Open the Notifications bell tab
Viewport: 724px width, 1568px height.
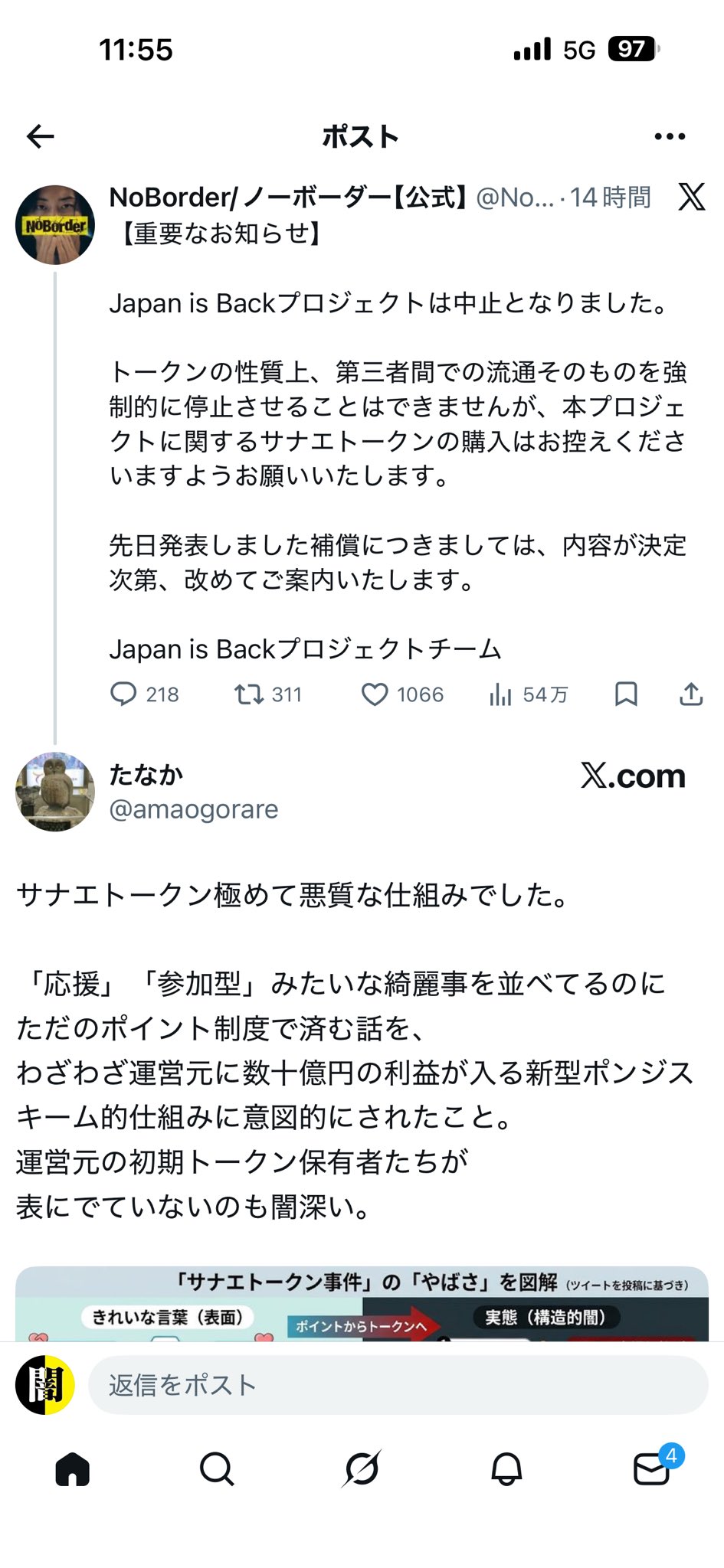pyautogui.click(x=506, y=1469)
